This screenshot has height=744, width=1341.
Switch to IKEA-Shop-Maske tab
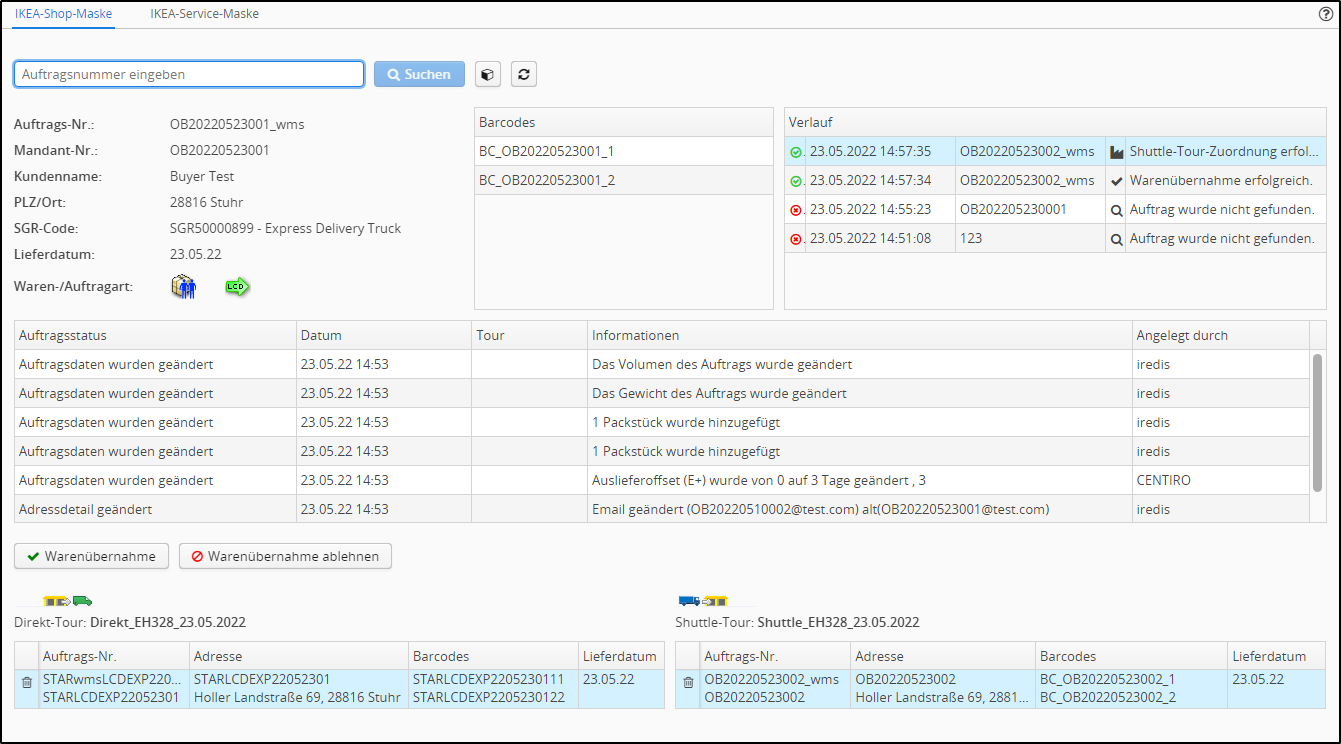(63, 14)
